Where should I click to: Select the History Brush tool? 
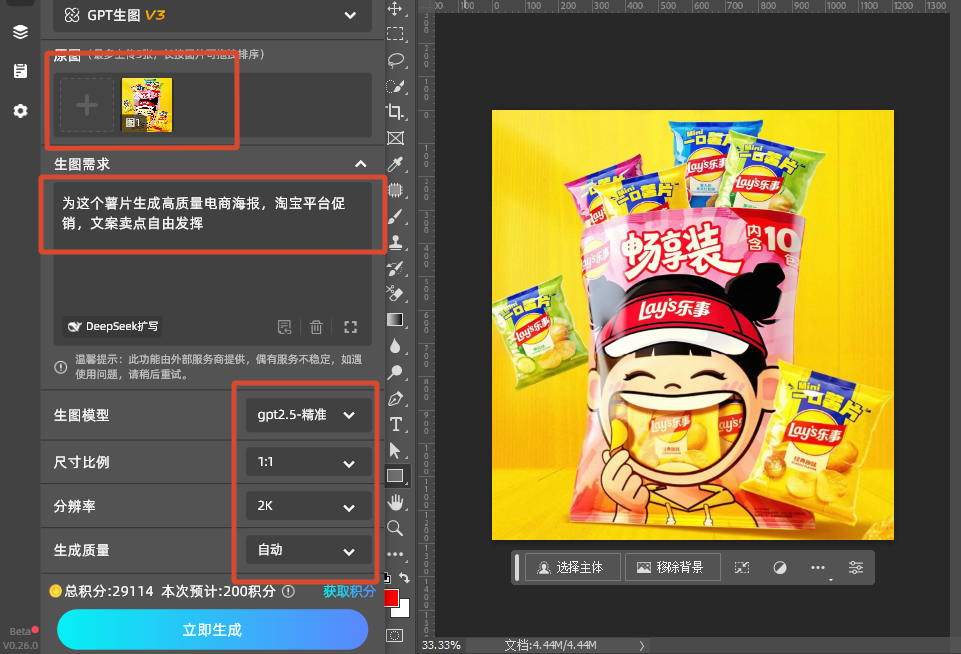pyautogui.click(x=395, y=268)
